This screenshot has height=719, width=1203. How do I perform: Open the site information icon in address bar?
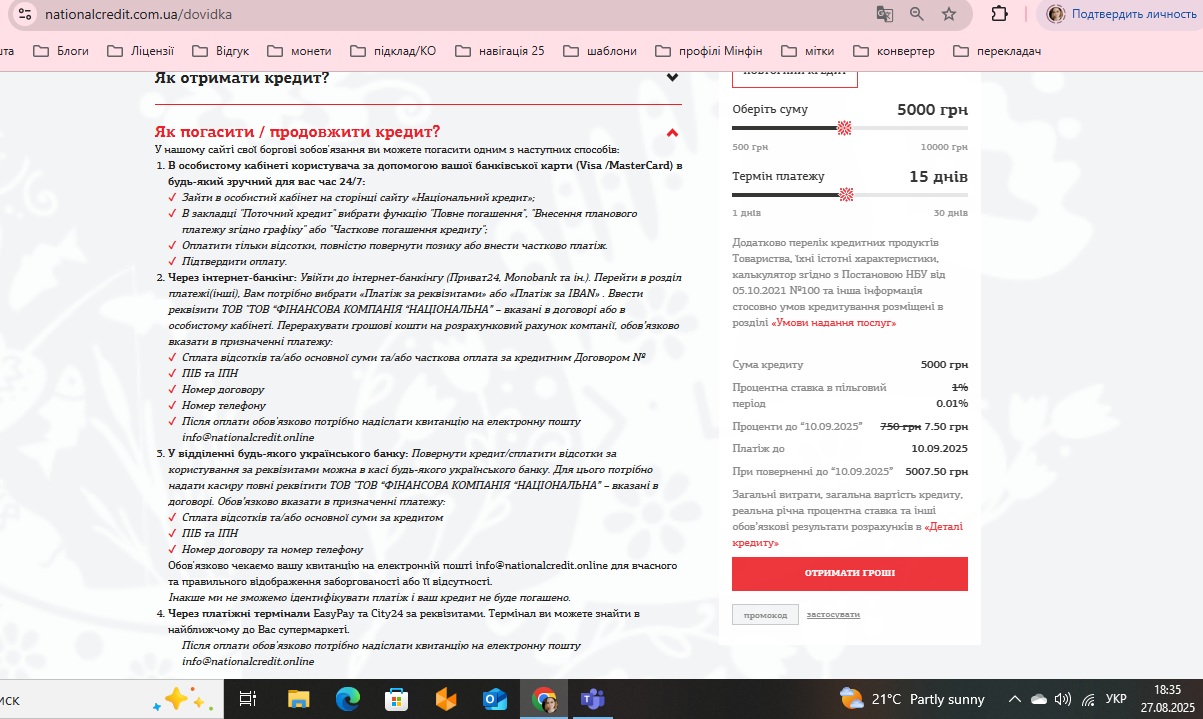tap(26, 14)
